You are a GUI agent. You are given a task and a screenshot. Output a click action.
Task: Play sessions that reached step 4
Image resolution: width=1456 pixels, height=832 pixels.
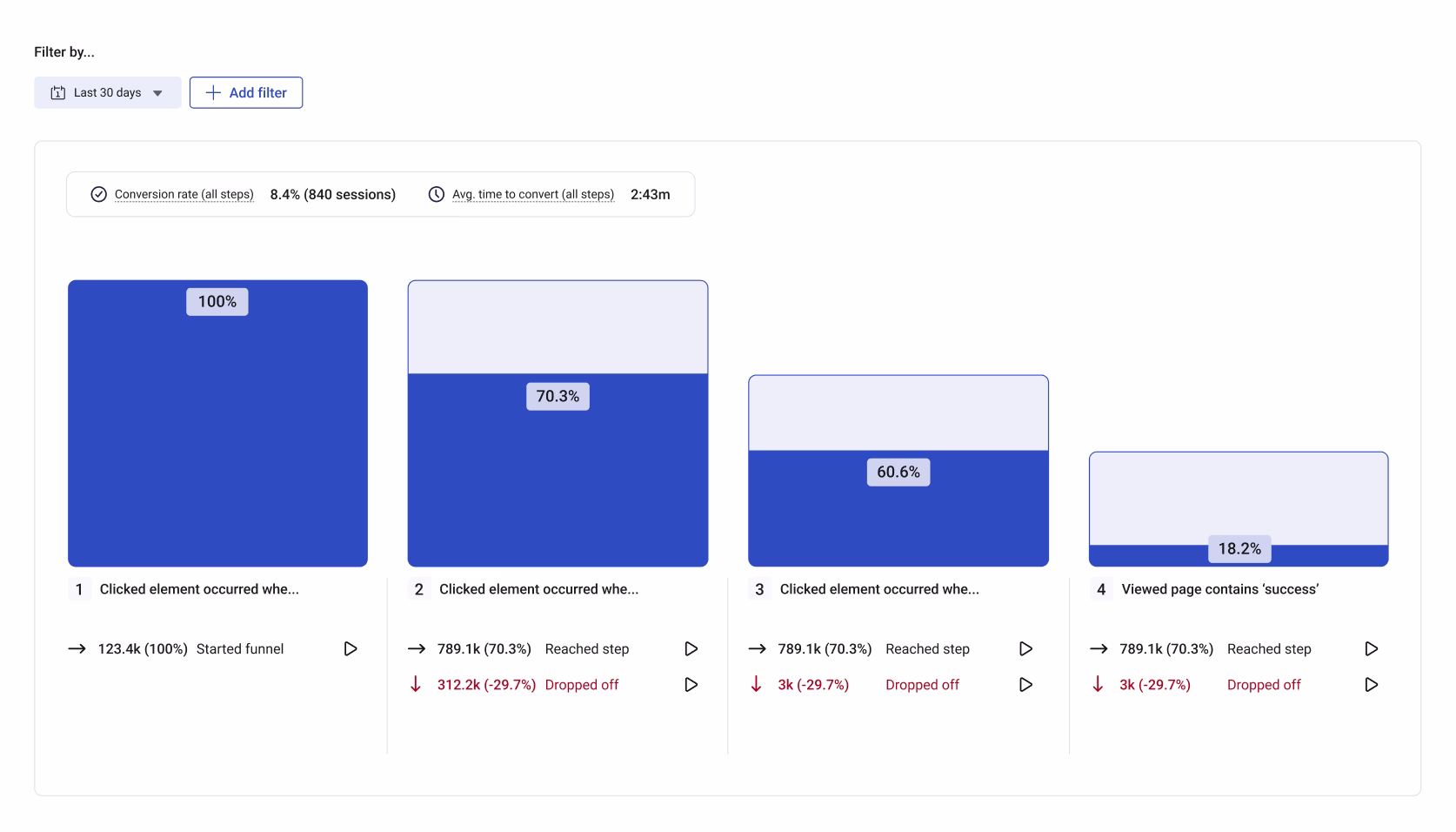point(1372,648)
